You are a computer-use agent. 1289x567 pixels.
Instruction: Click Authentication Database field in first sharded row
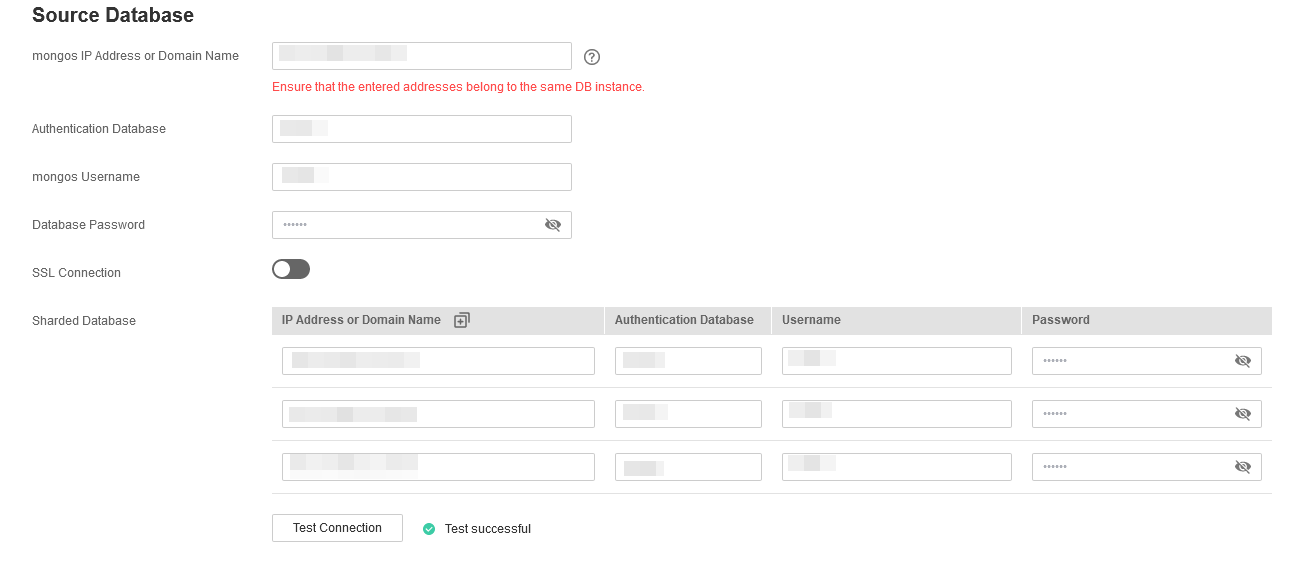pyautogui.click(x=688, y=361)
